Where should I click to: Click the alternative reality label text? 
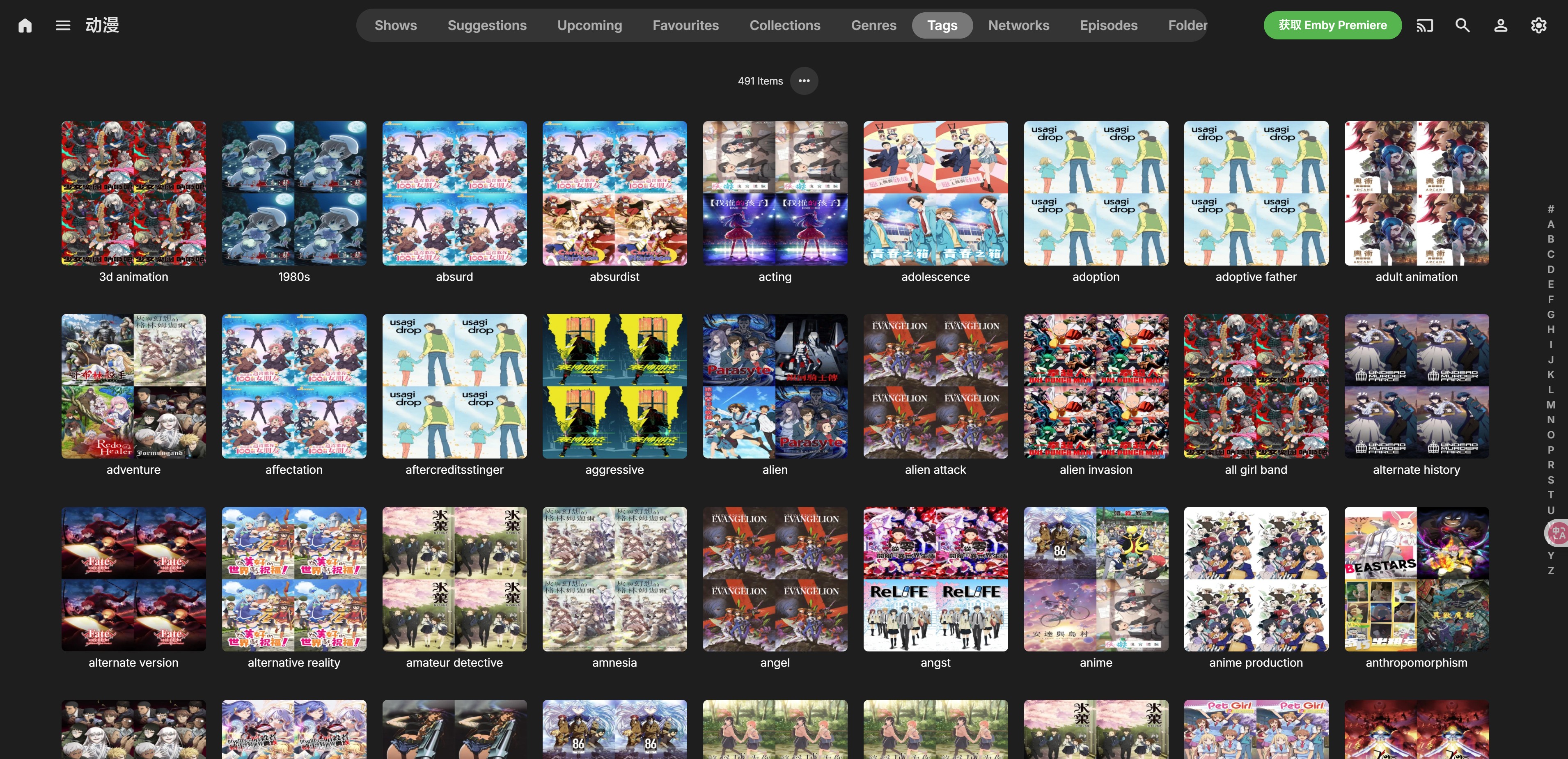(x=294, y=663)
